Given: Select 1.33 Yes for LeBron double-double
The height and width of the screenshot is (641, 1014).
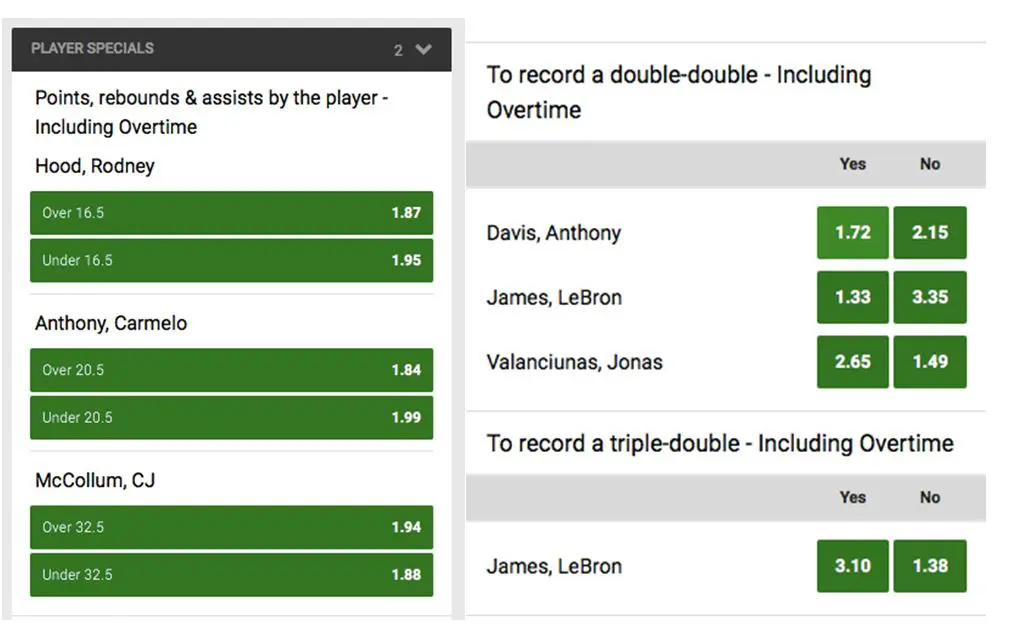Looking at the screenshot, I should [852, 297].
